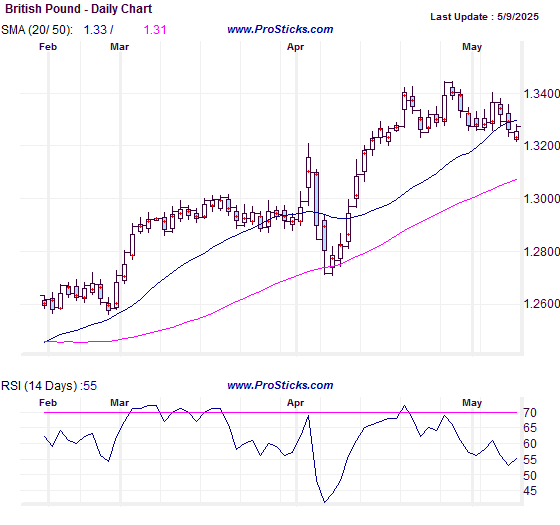Click the RSI axis label 60
This screenshot has width=560, height=525.
[530, 444]
